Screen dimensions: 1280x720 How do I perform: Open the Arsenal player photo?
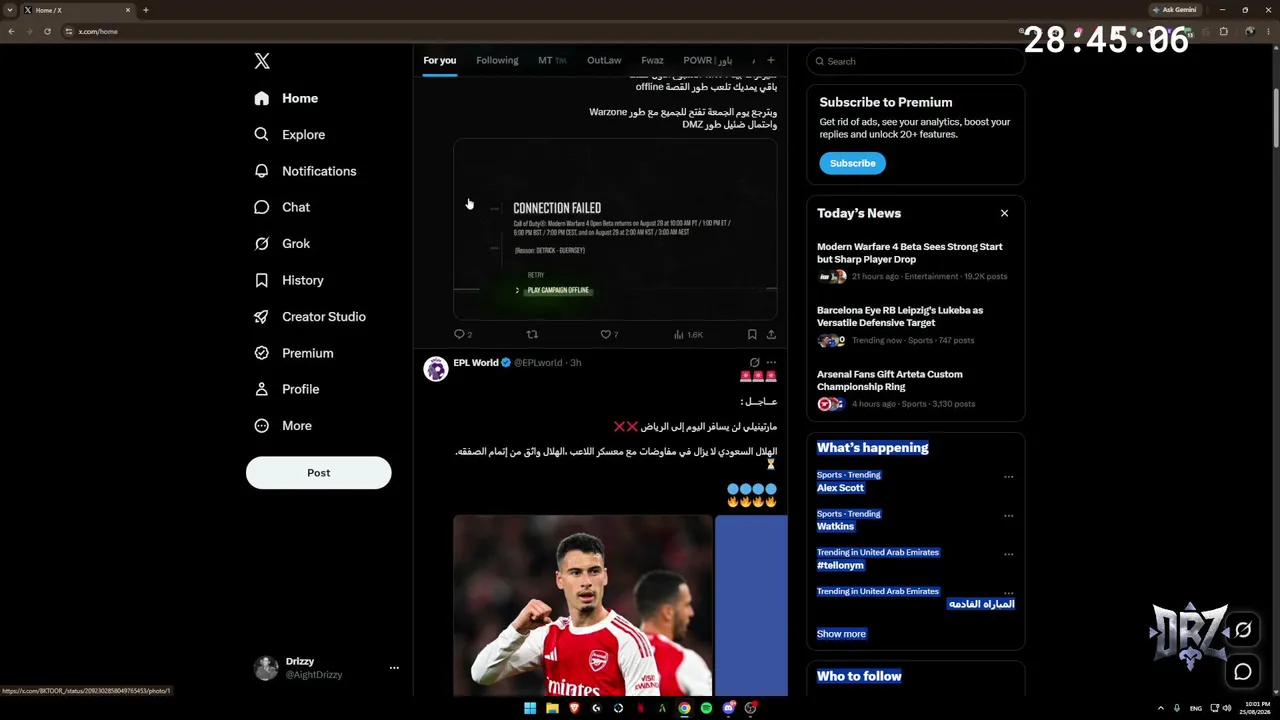coord(583,605)
